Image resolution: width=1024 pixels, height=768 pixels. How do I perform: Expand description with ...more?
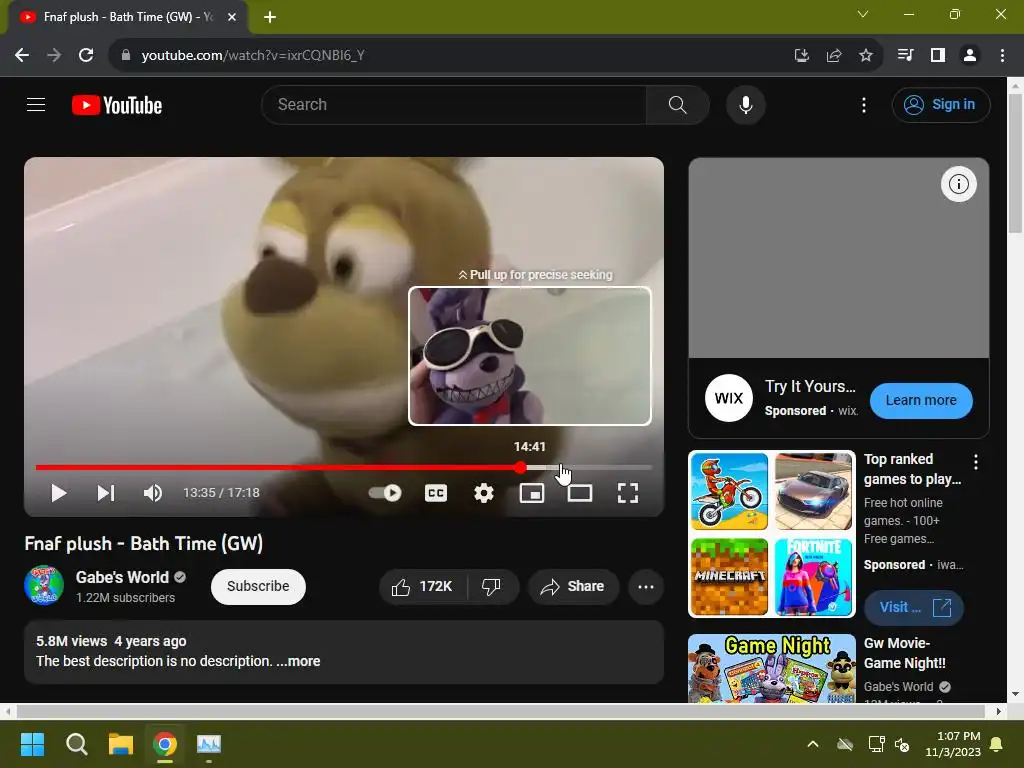point(298,661)
